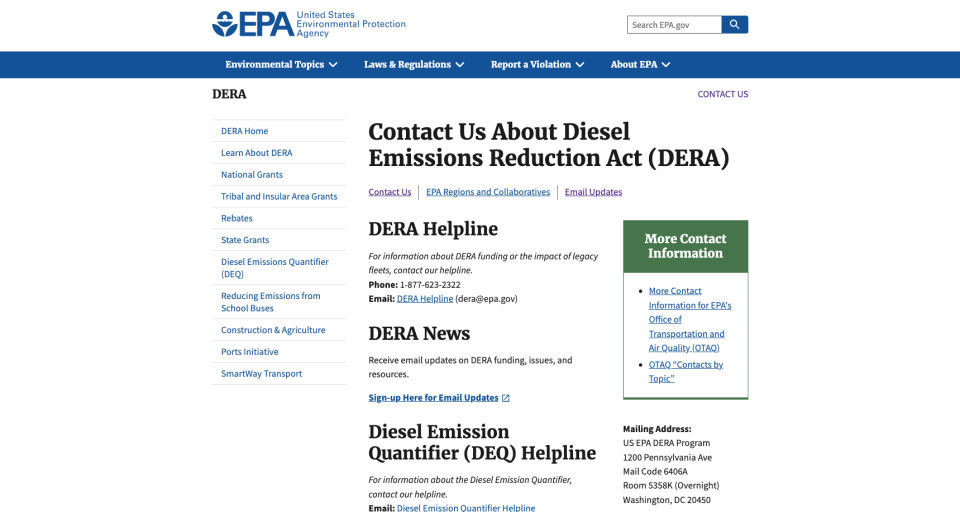Screen dimensions: 960x512
Task: Open the Rebates sidebar page
Action: pos(237,219)
